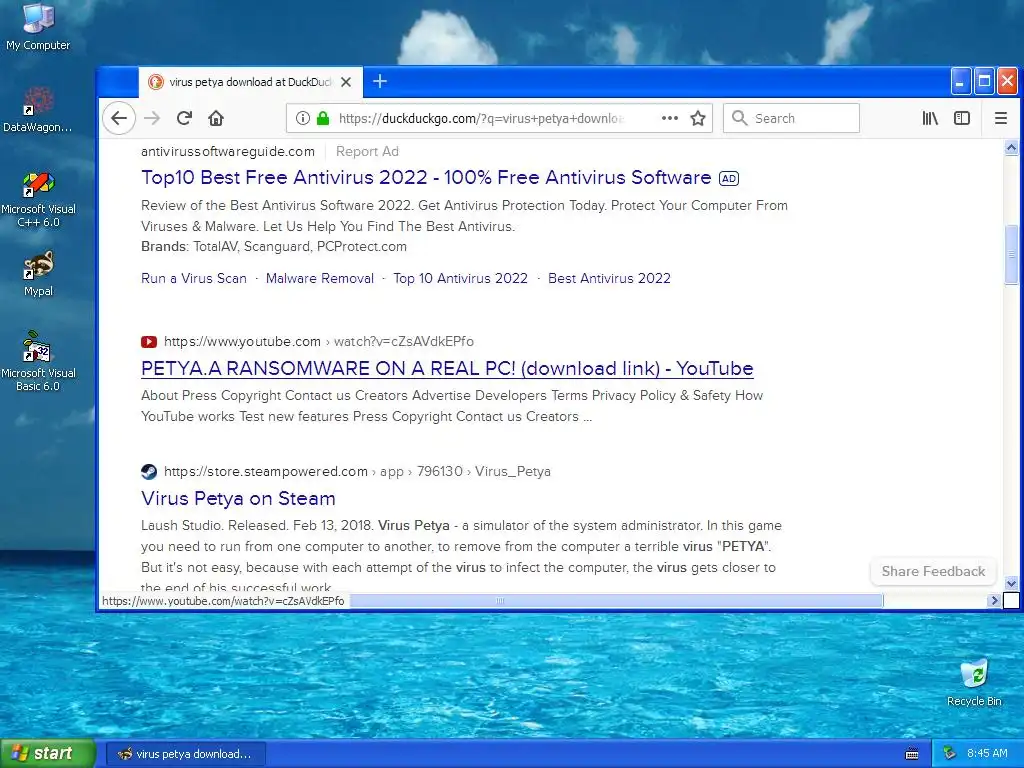
Task: Go back with the browser back arrow
Action: pos(118,118)
